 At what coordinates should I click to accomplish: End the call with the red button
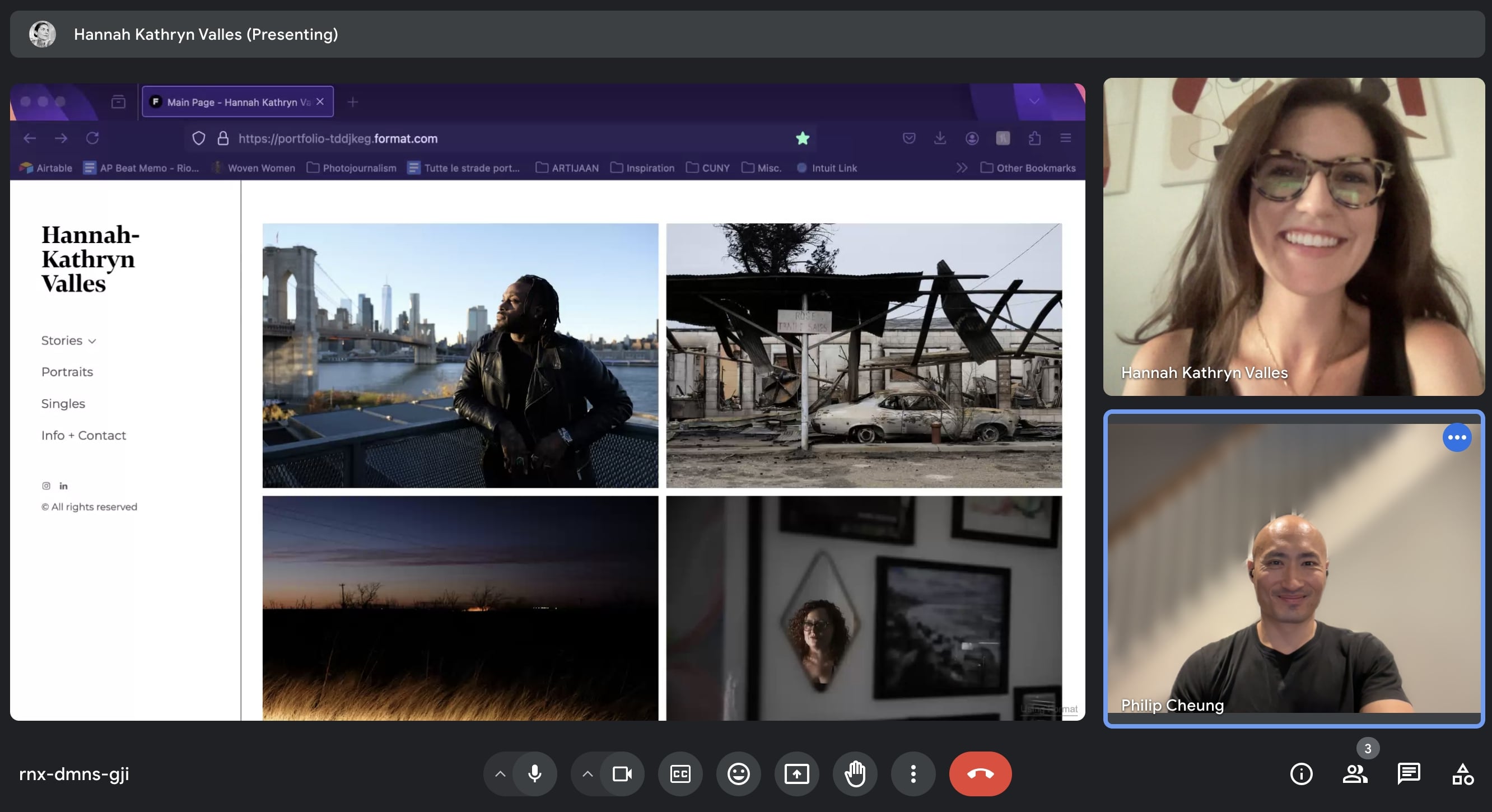pos(980,774)
